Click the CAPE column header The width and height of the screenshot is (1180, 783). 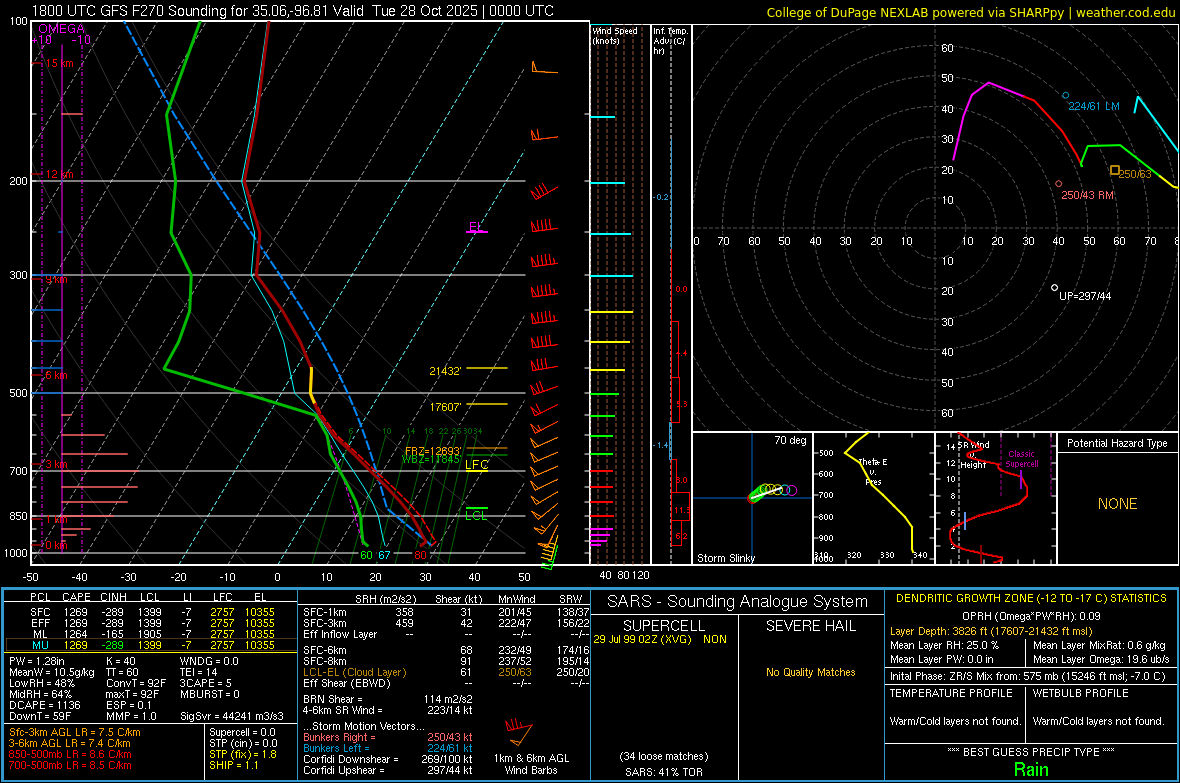[x=76, y=597]
